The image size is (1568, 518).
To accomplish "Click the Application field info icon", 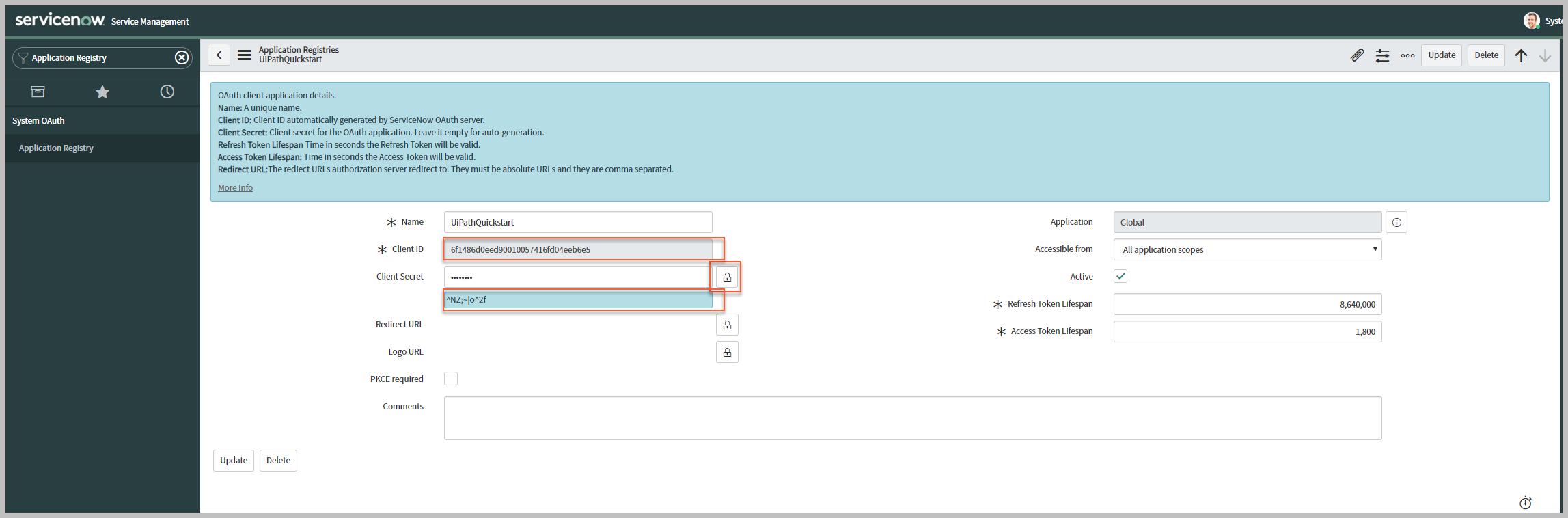I will pos(1397,222).
